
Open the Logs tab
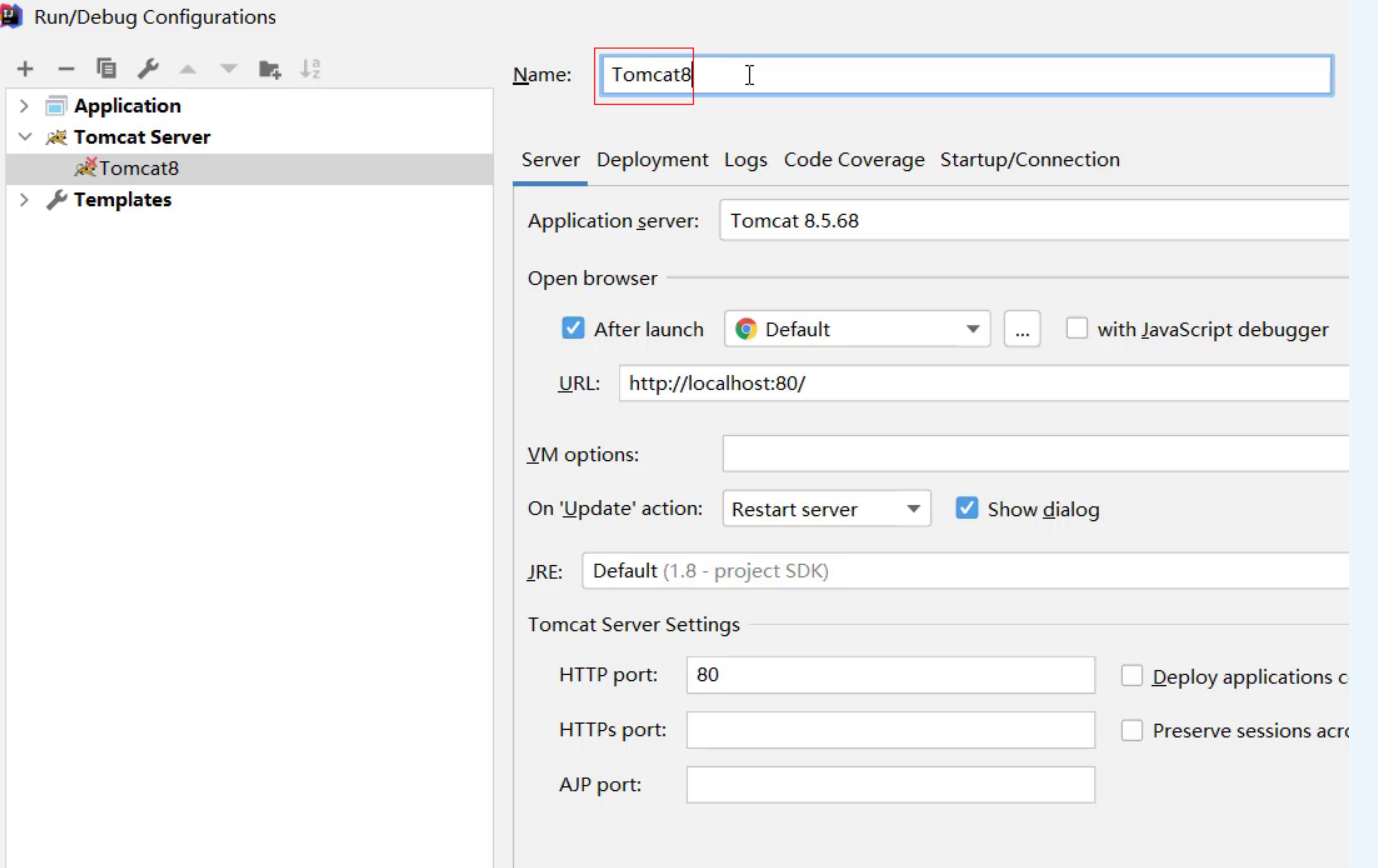746,160
